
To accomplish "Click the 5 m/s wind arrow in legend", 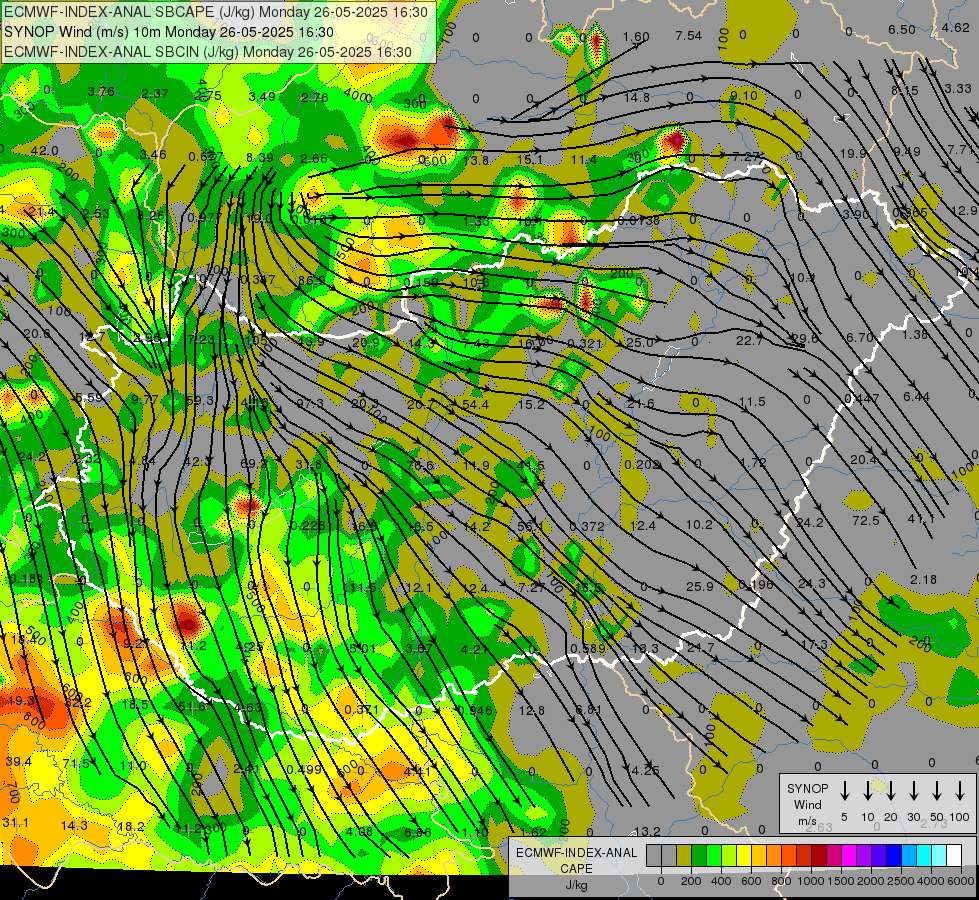I will [x=844, y=790].
